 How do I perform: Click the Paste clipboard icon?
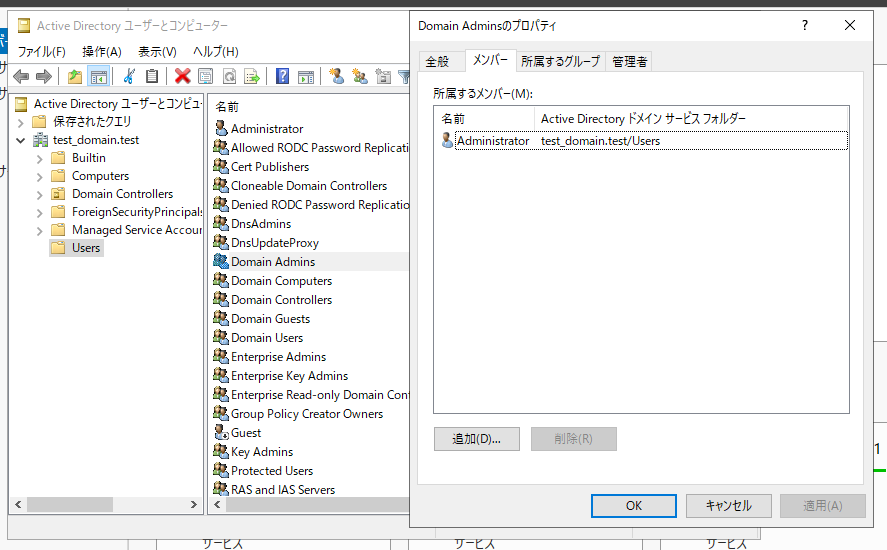tap(152, 76)
